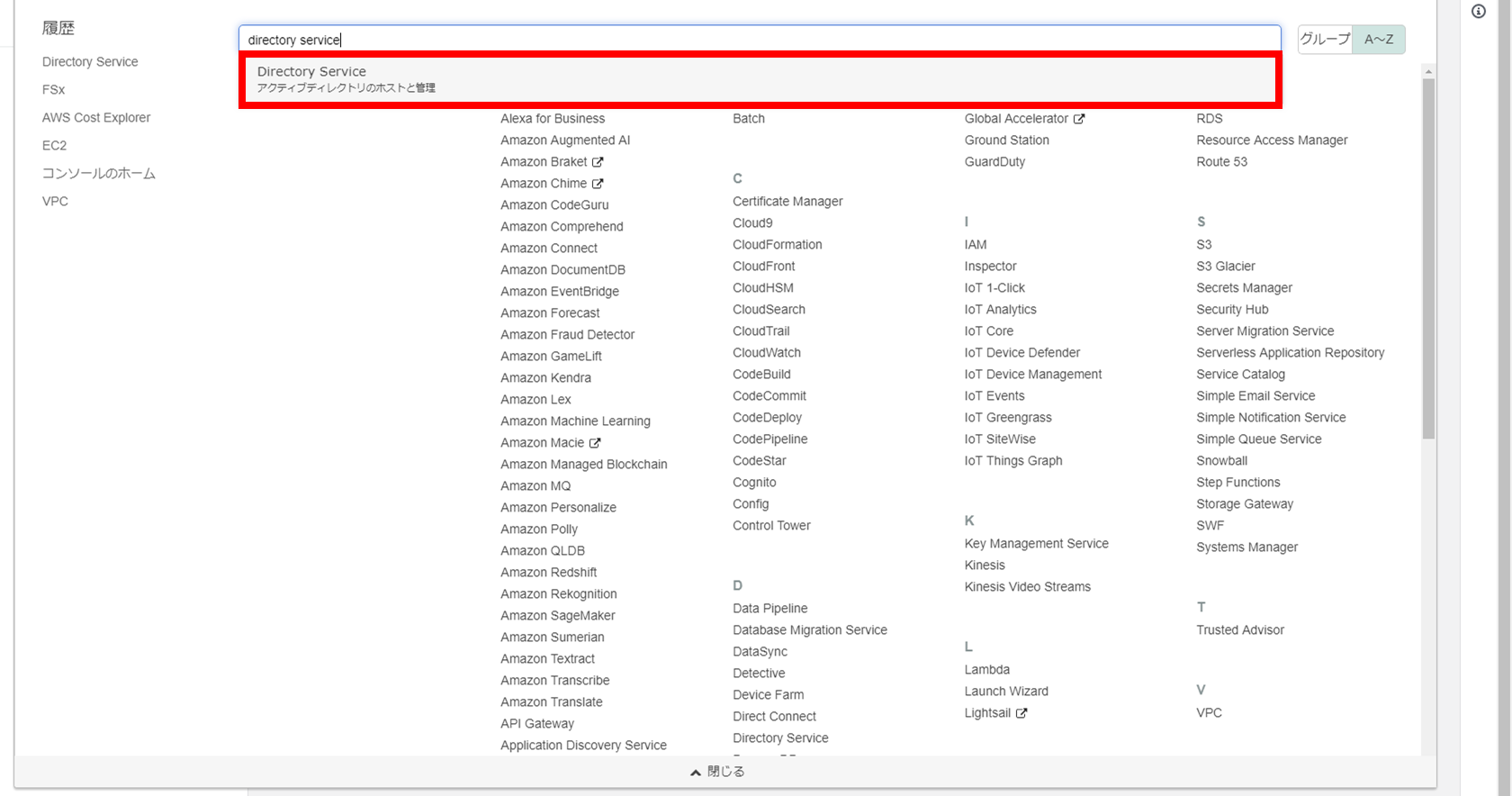1512x796 pixels.
Task: Open Directory Service in D section
Action: point(780,738)
